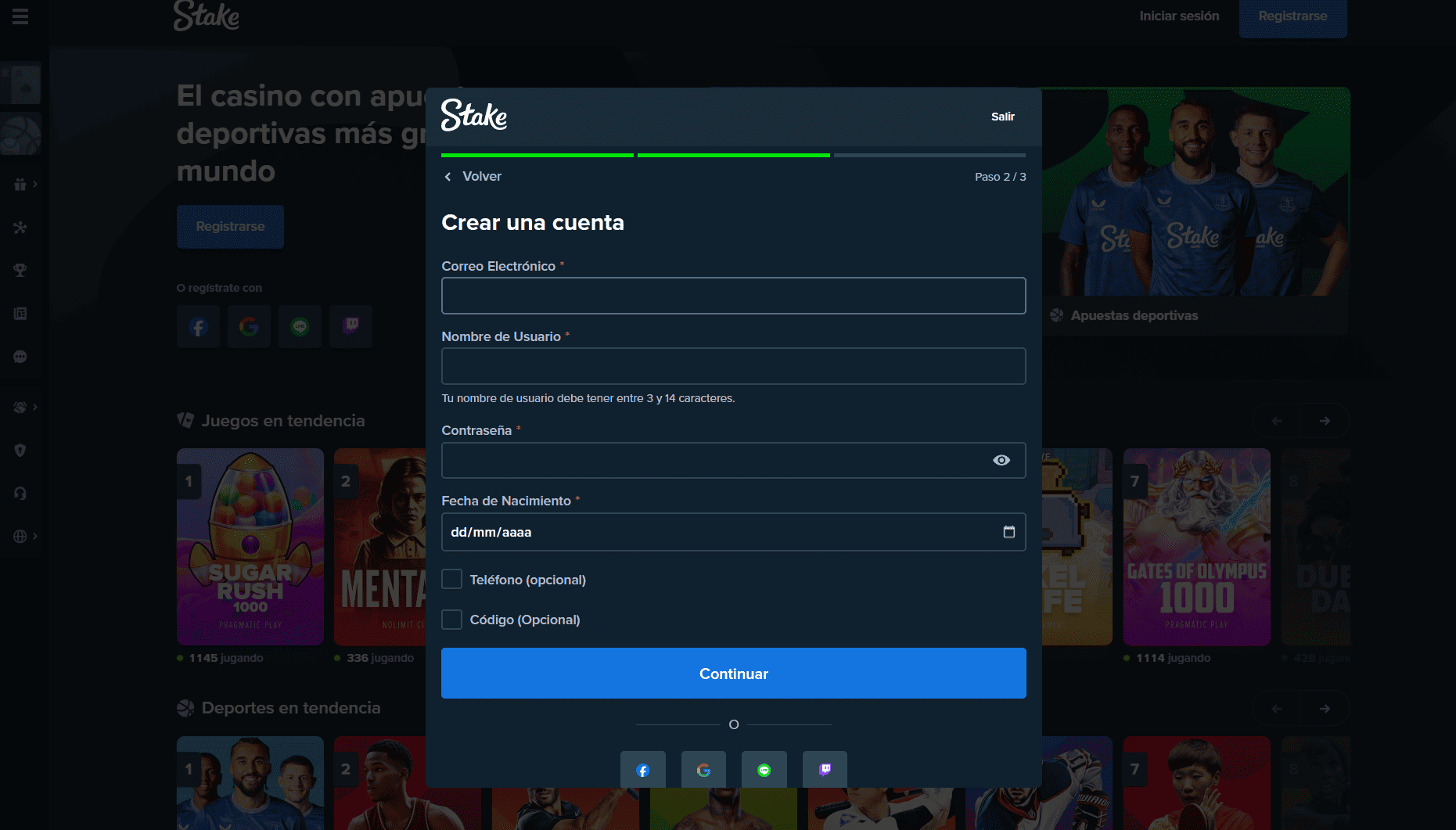The height and width of the screenshot is (830, 1456).
Task: Click the 'Deportes en tendencia' heading
Action: (x=291, y=708)
